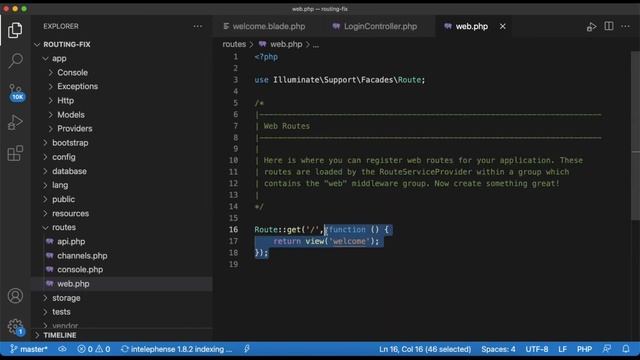Open notifications bell in status bar
Screen dimensions: 640x360
[x=625, y=349]
